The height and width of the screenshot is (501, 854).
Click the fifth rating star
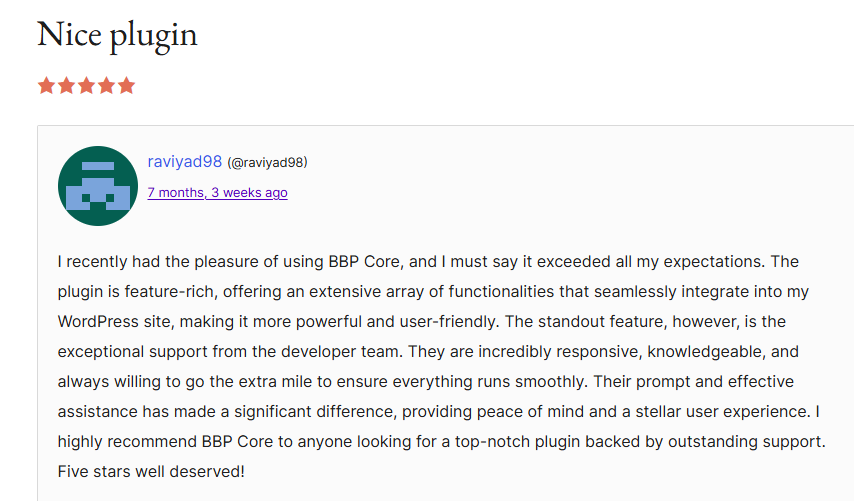click(x=126, y=85)
